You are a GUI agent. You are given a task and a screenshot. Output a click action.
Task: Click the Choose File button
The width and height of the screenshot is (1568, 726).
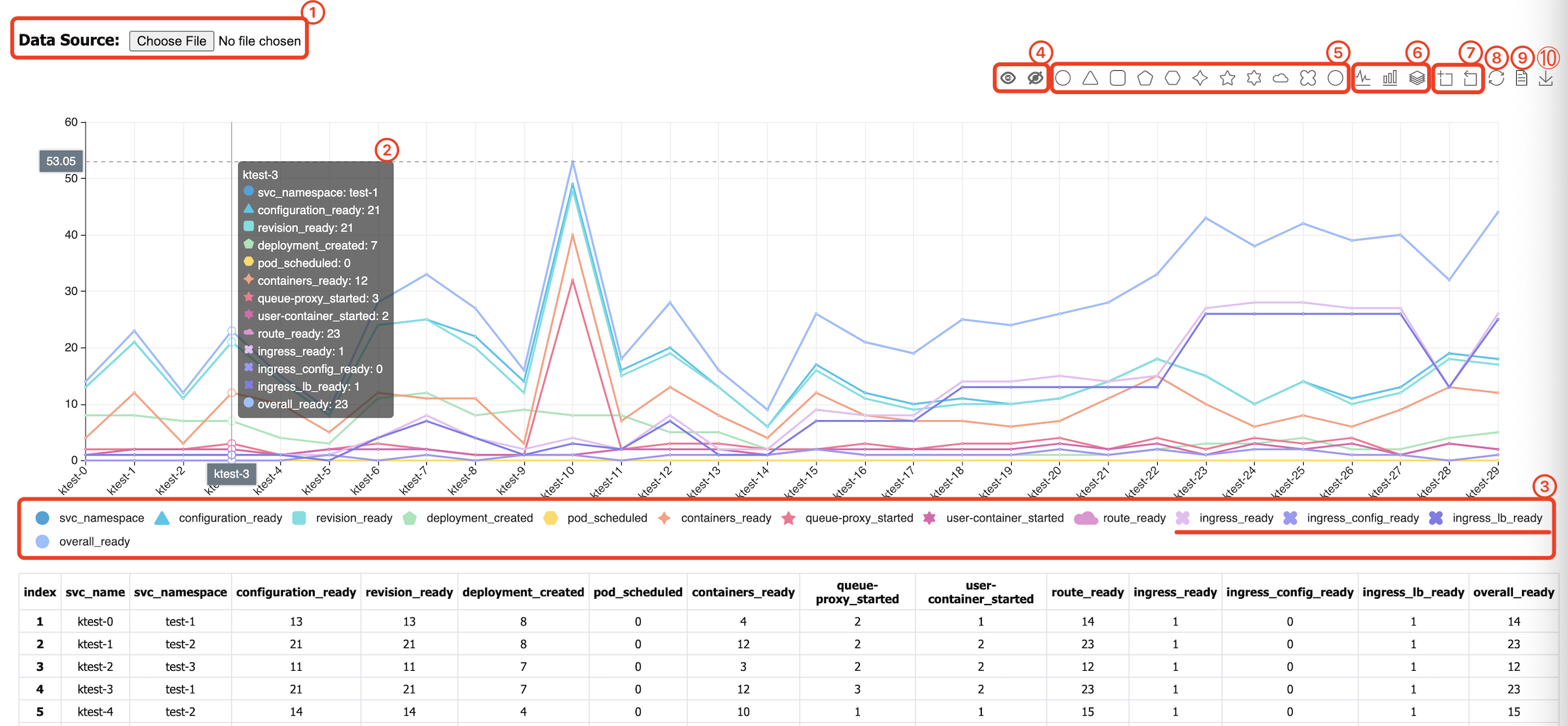point(171,41)
